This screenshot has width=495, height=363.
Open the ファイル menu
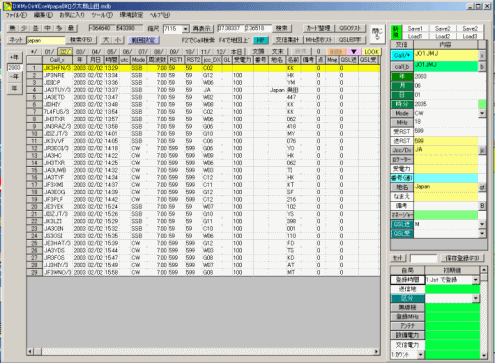[x=16, y=15]
